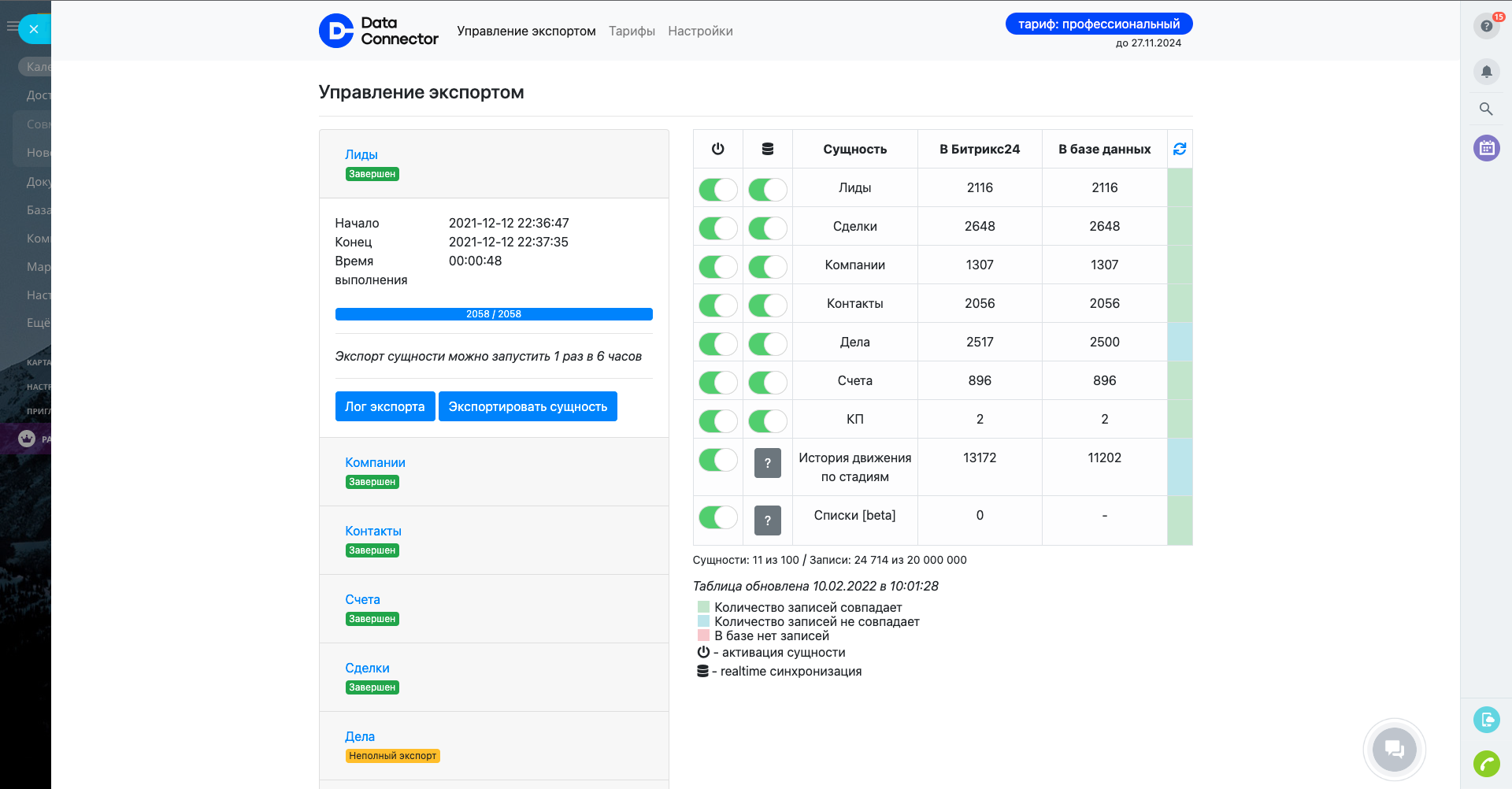The width and height of the screenshot is (1512, 789).
Task: Toggle activation switch for Списки [beta]
Action: point(717,517)
